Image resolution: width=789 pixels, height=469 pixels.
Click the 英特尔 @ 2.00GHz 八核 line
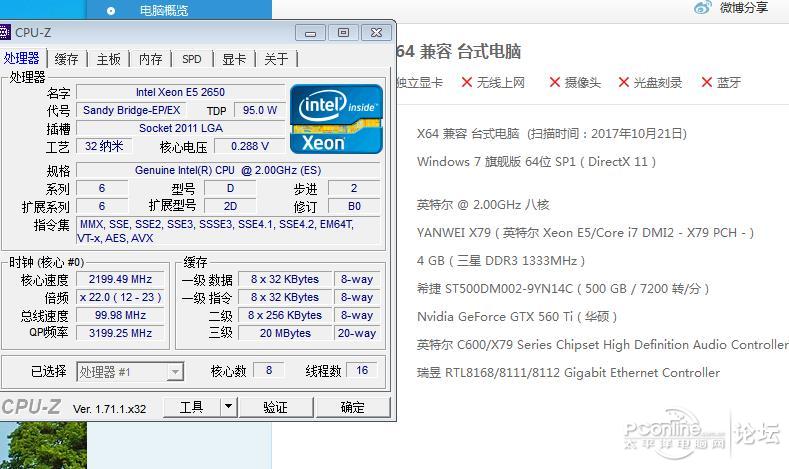483,205
